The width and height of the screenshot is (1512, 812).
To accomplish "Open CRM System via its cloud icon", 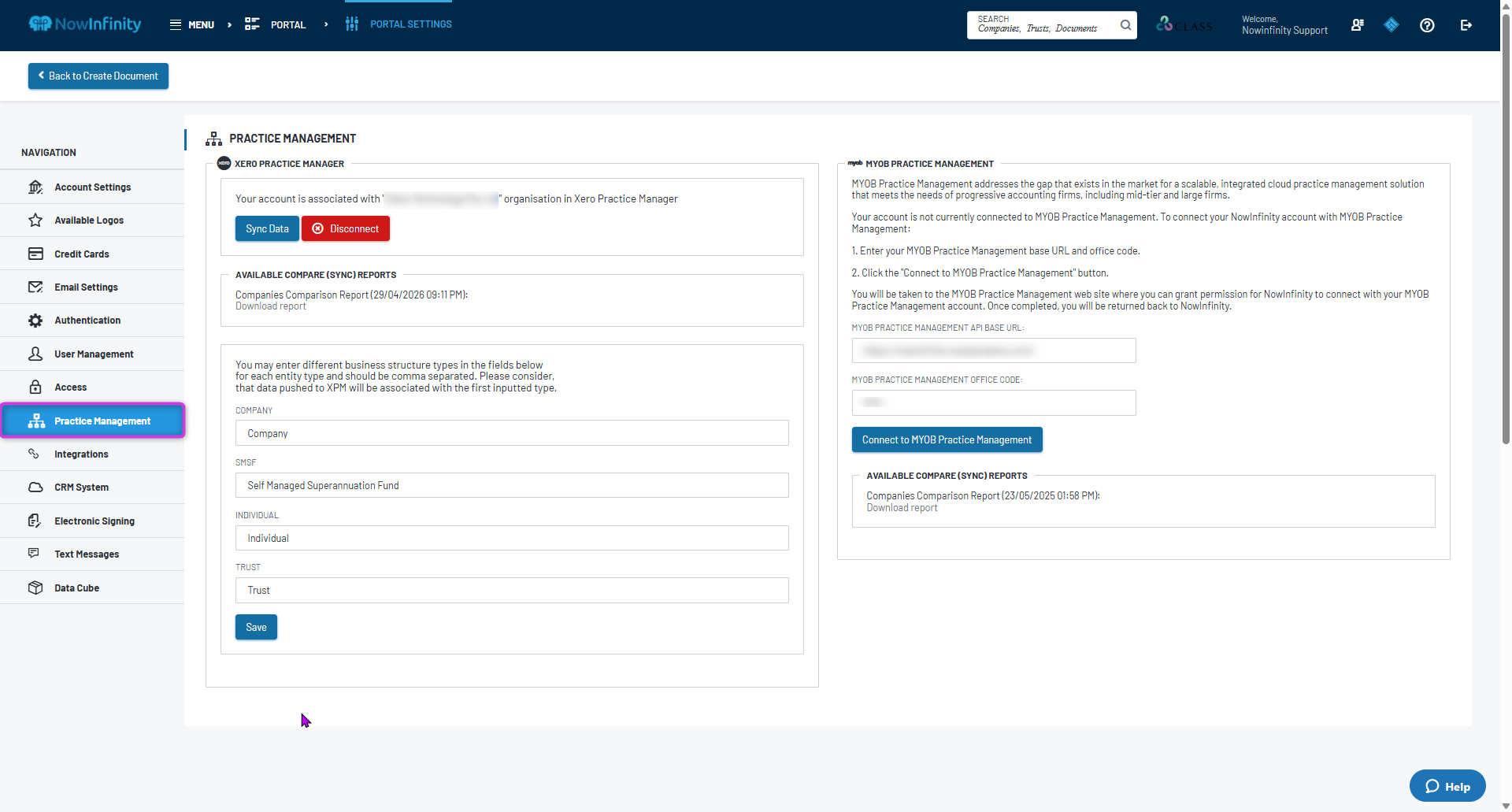I will coord(35,488).
